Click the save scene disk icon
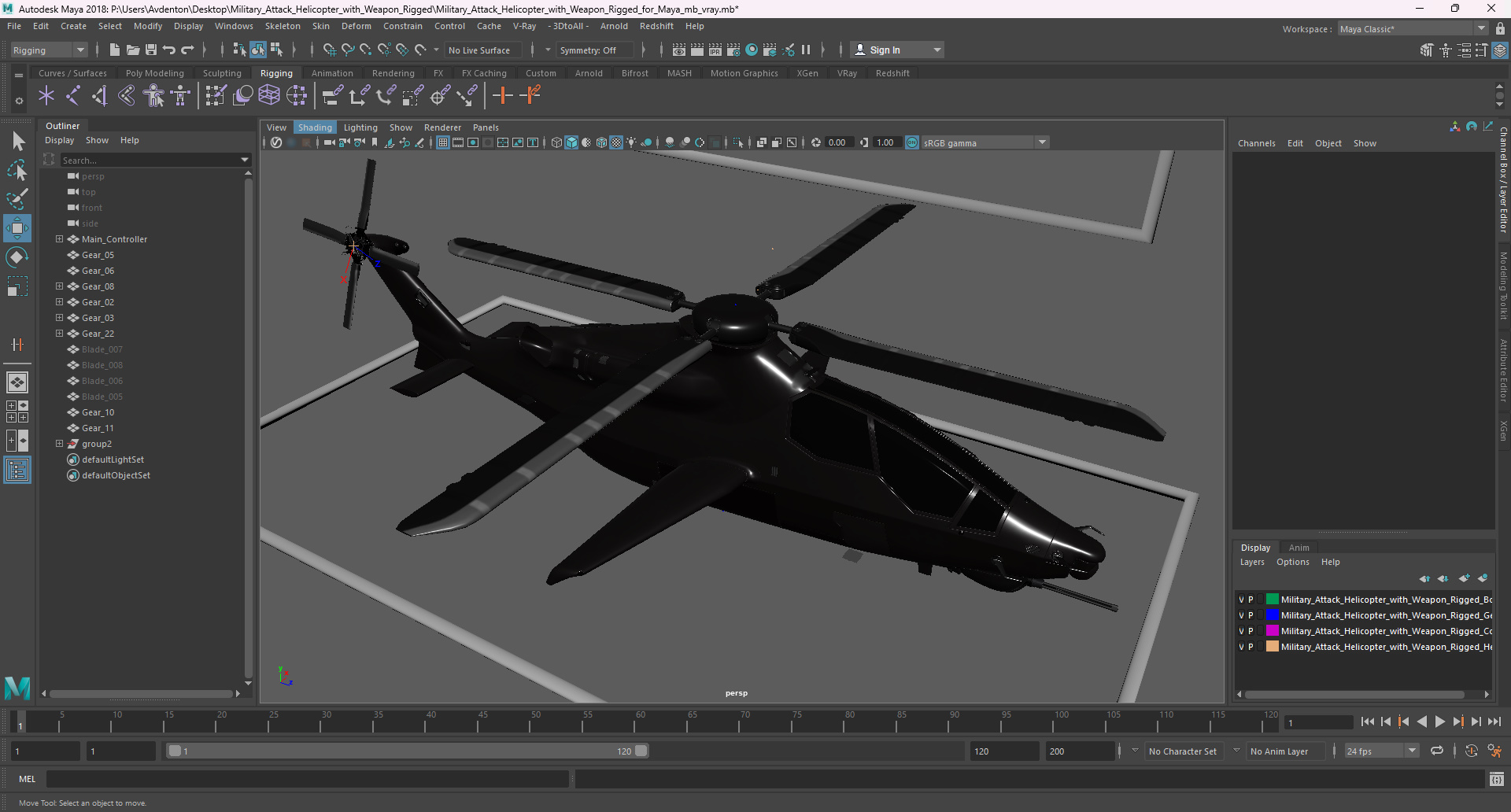Viewport: 1511px width, 812px height. click(x=150, y=50)
